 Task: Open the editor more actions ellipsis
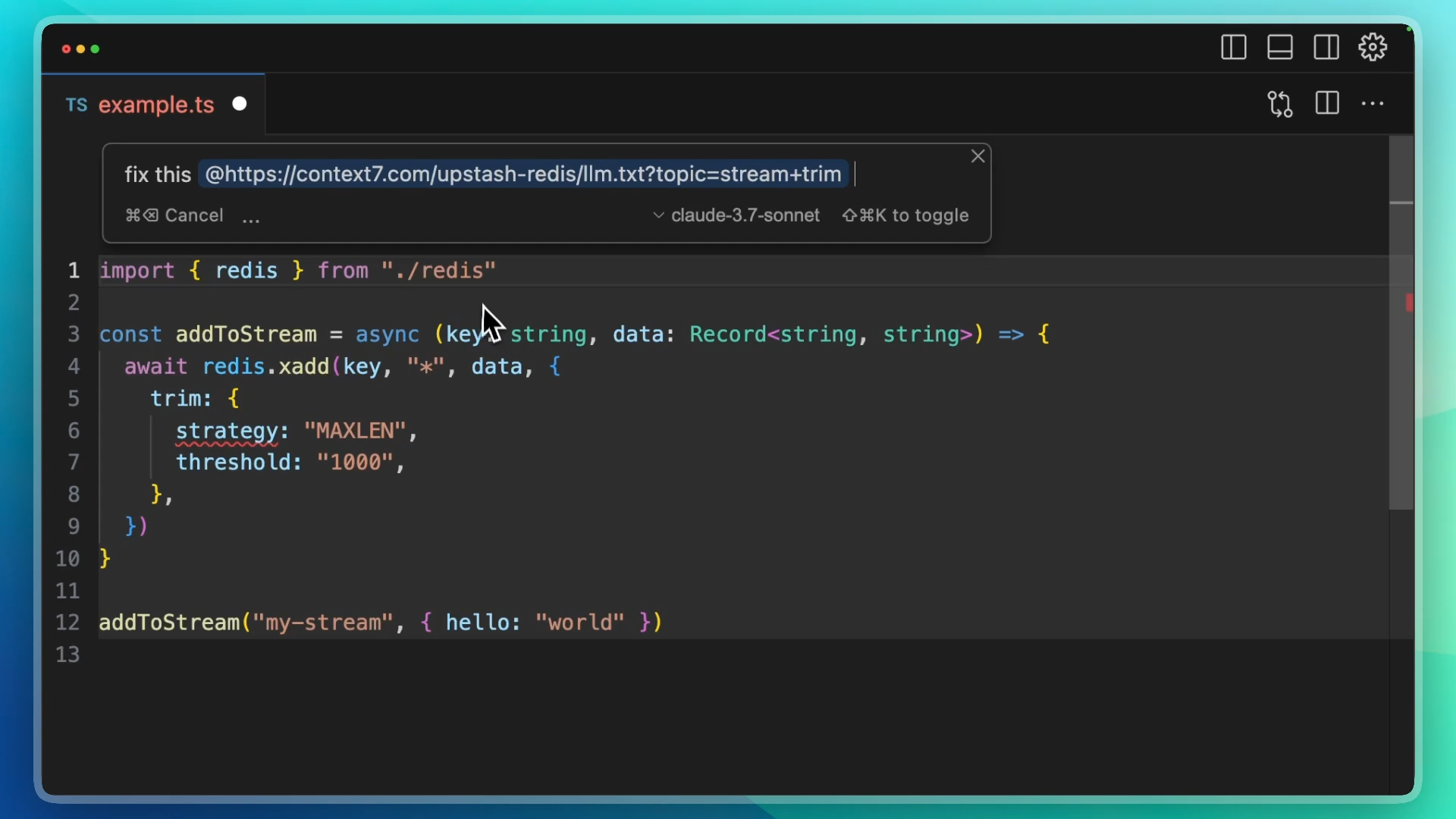1373,104
